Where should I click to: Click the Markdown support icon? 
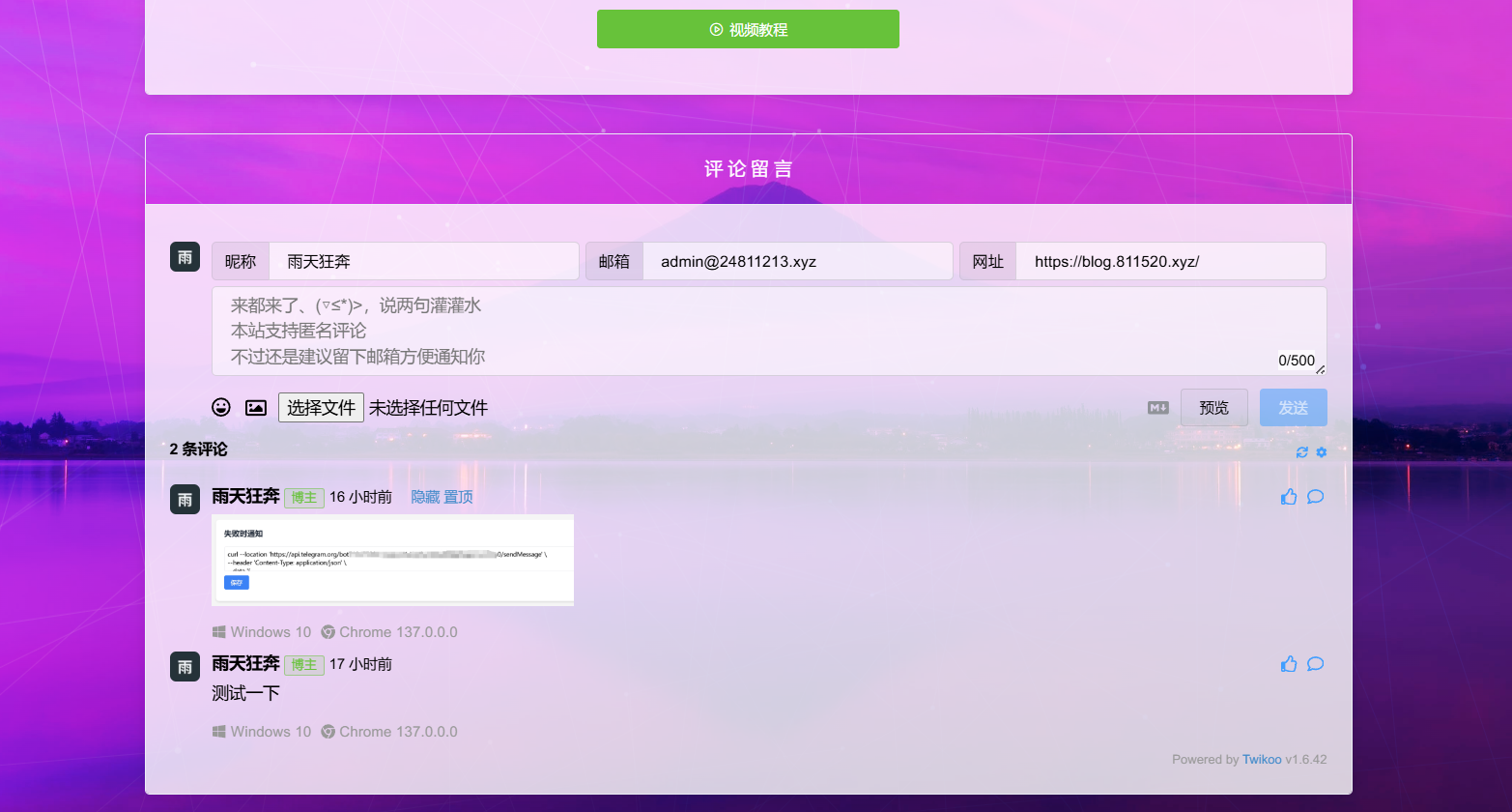pos(1157,407)
